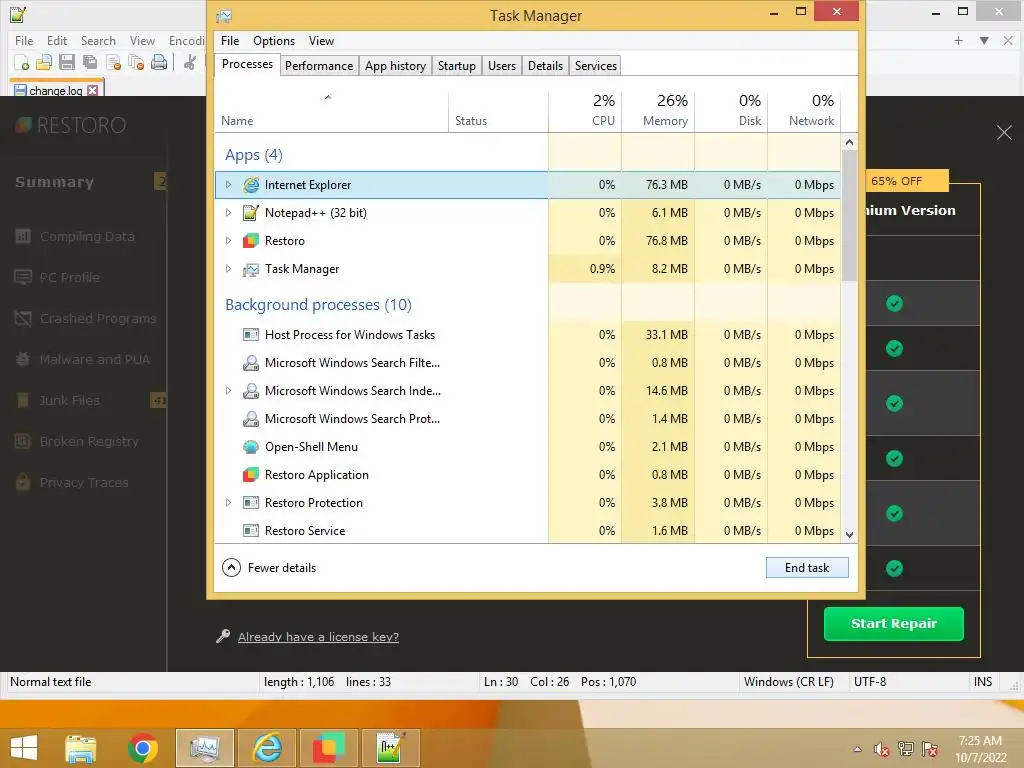Switch to the Details tab
The image size is (1024, 768).
coord(545,65)
